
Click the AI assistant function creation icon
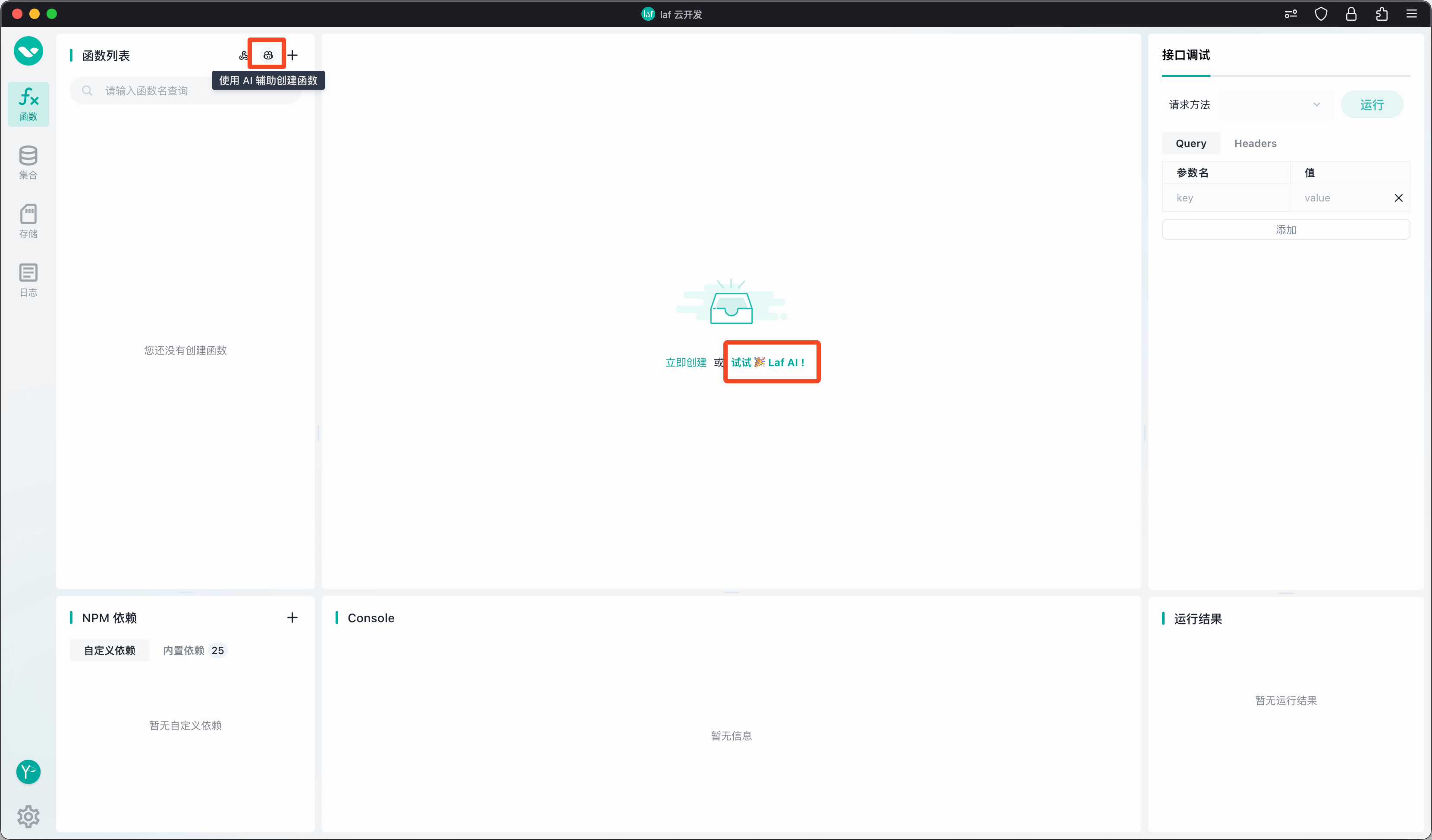268,55
